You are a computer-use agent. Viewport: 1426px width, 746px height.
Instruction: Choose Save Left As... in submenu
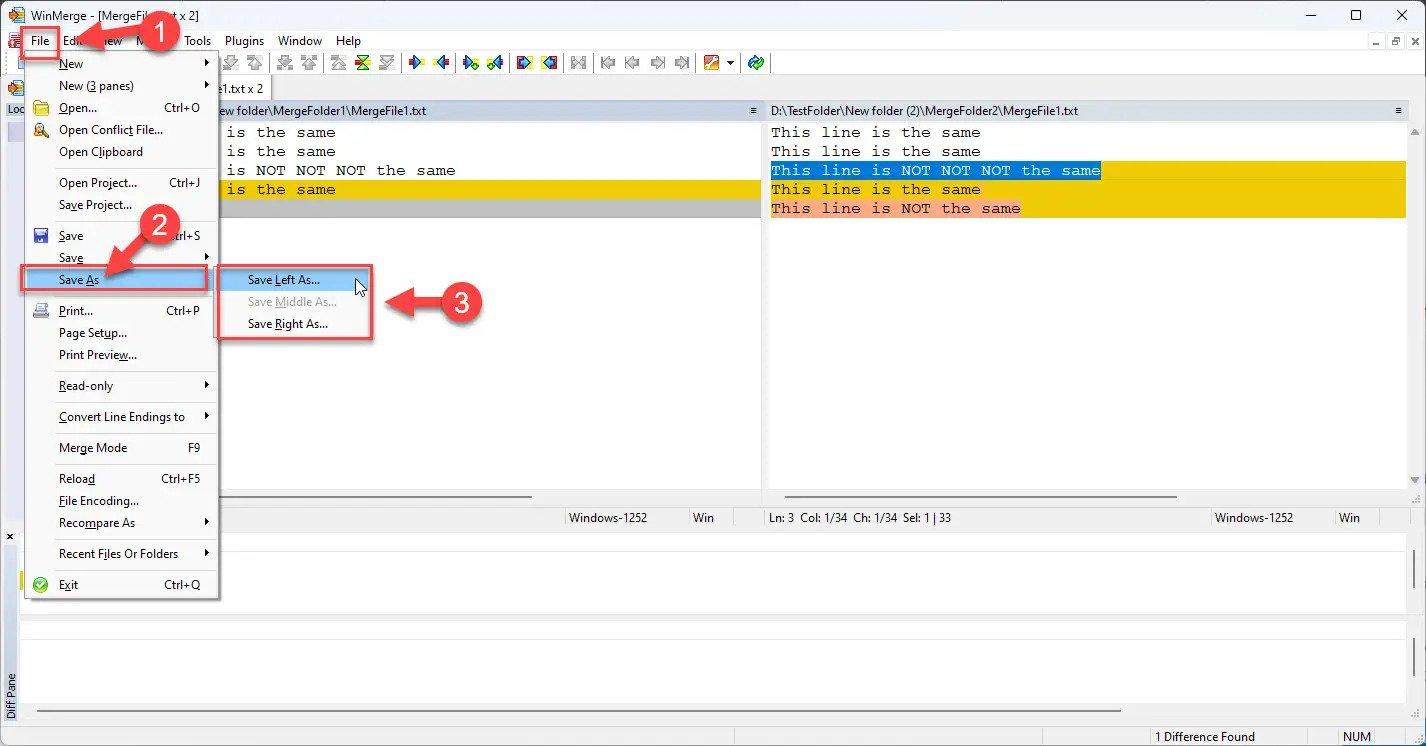[294, 280]
